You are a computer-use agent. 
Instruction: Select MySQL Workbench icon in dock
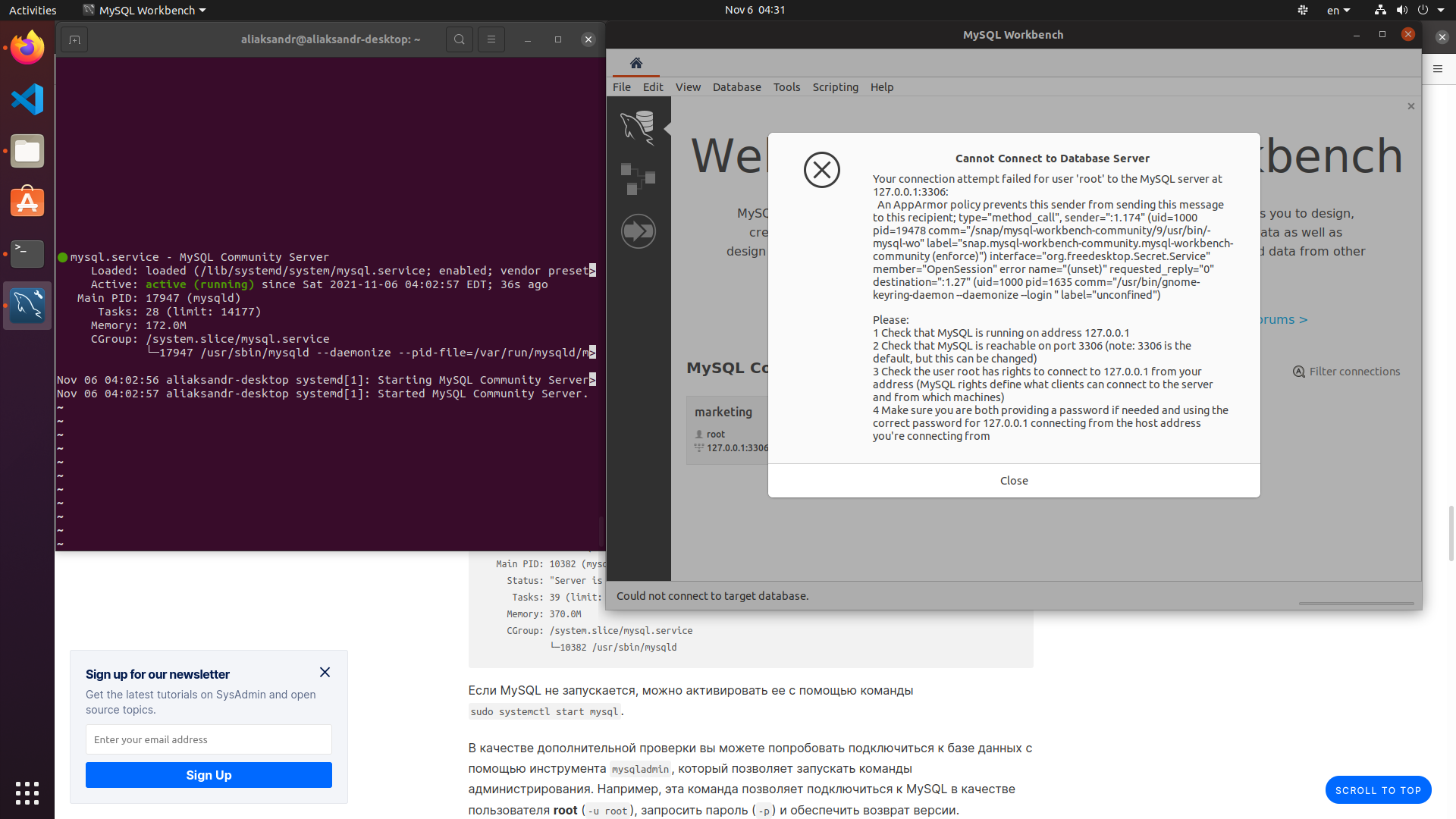click(x=27, y=306)
